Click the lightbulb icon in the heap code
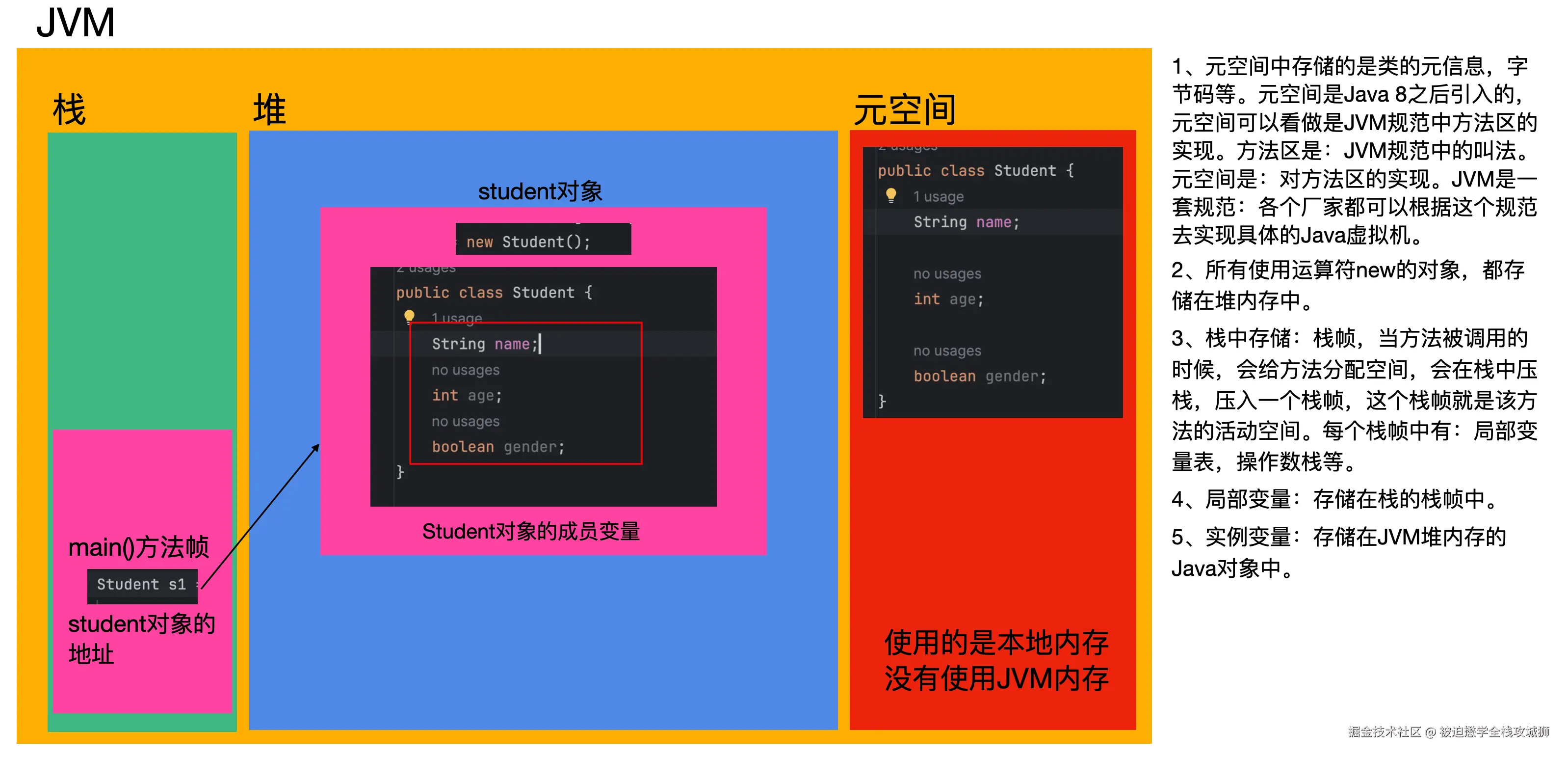 (409, 317)
